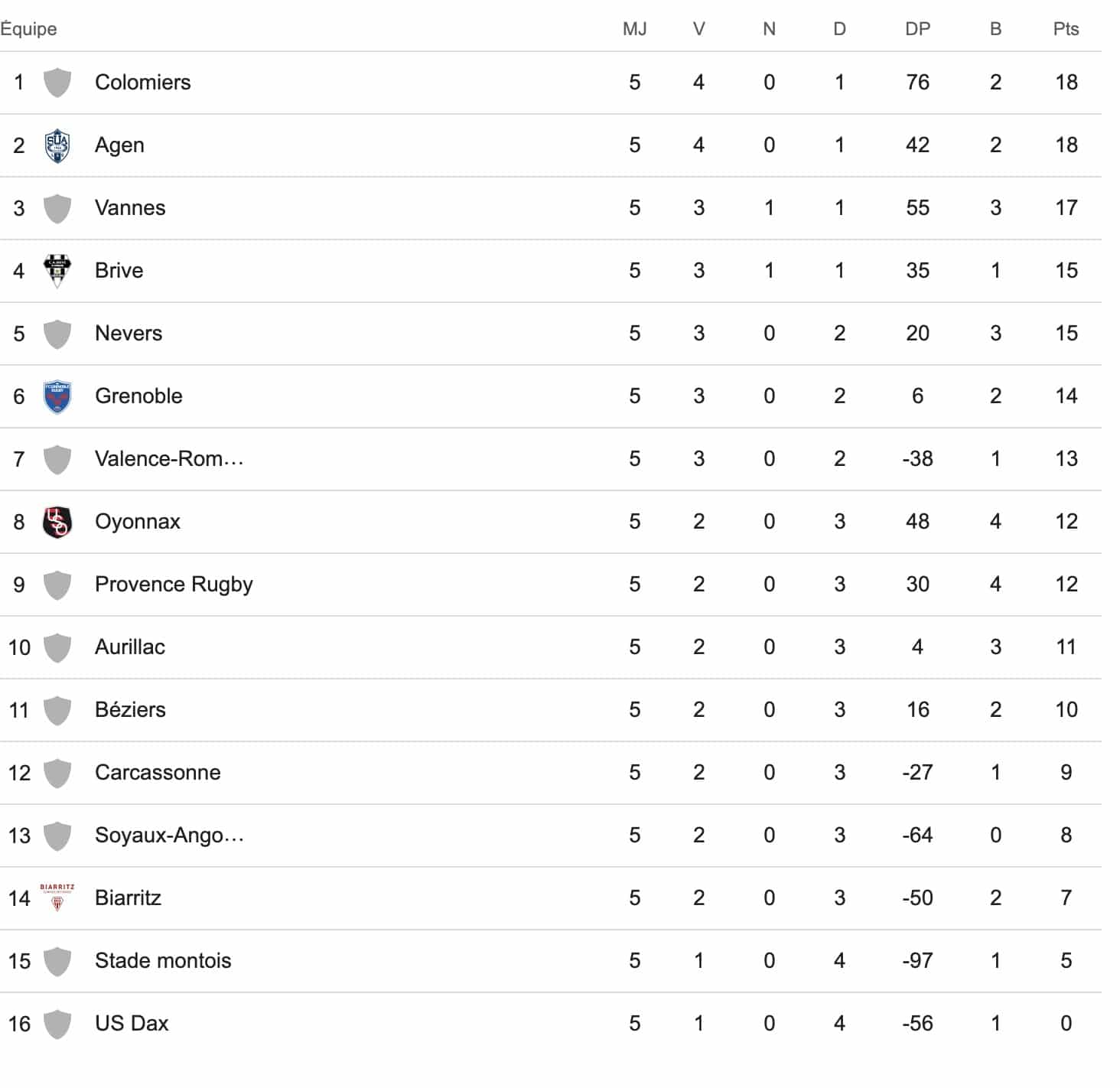Viewport: 1120px width, 1088px height.
Task: Click the Équipe column header
Action: (28, 29)
